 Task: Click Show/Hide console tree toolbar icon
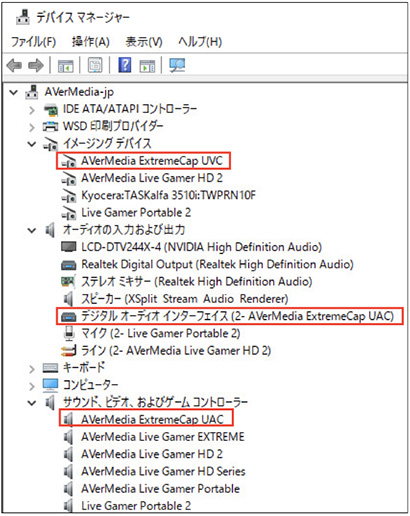65,66
